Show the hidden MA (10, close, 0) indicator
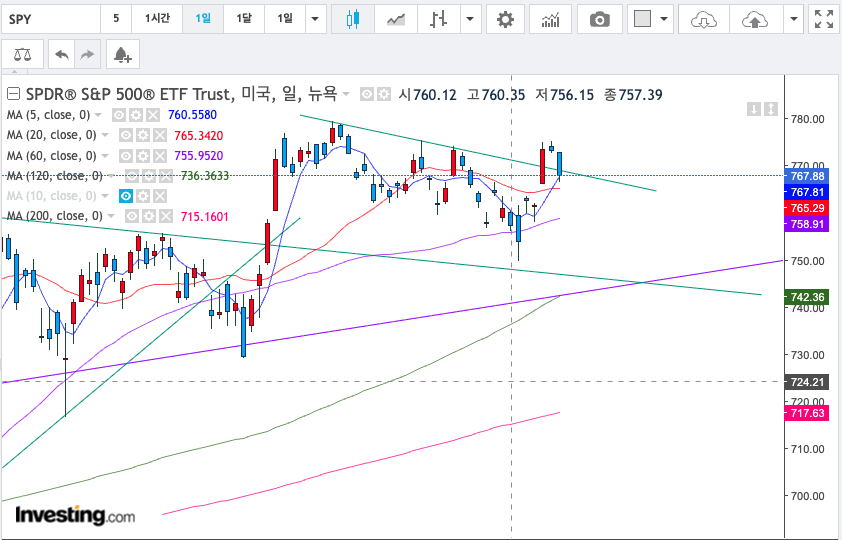Viewport: 842px width, 540px height. (x=125, y=196)
